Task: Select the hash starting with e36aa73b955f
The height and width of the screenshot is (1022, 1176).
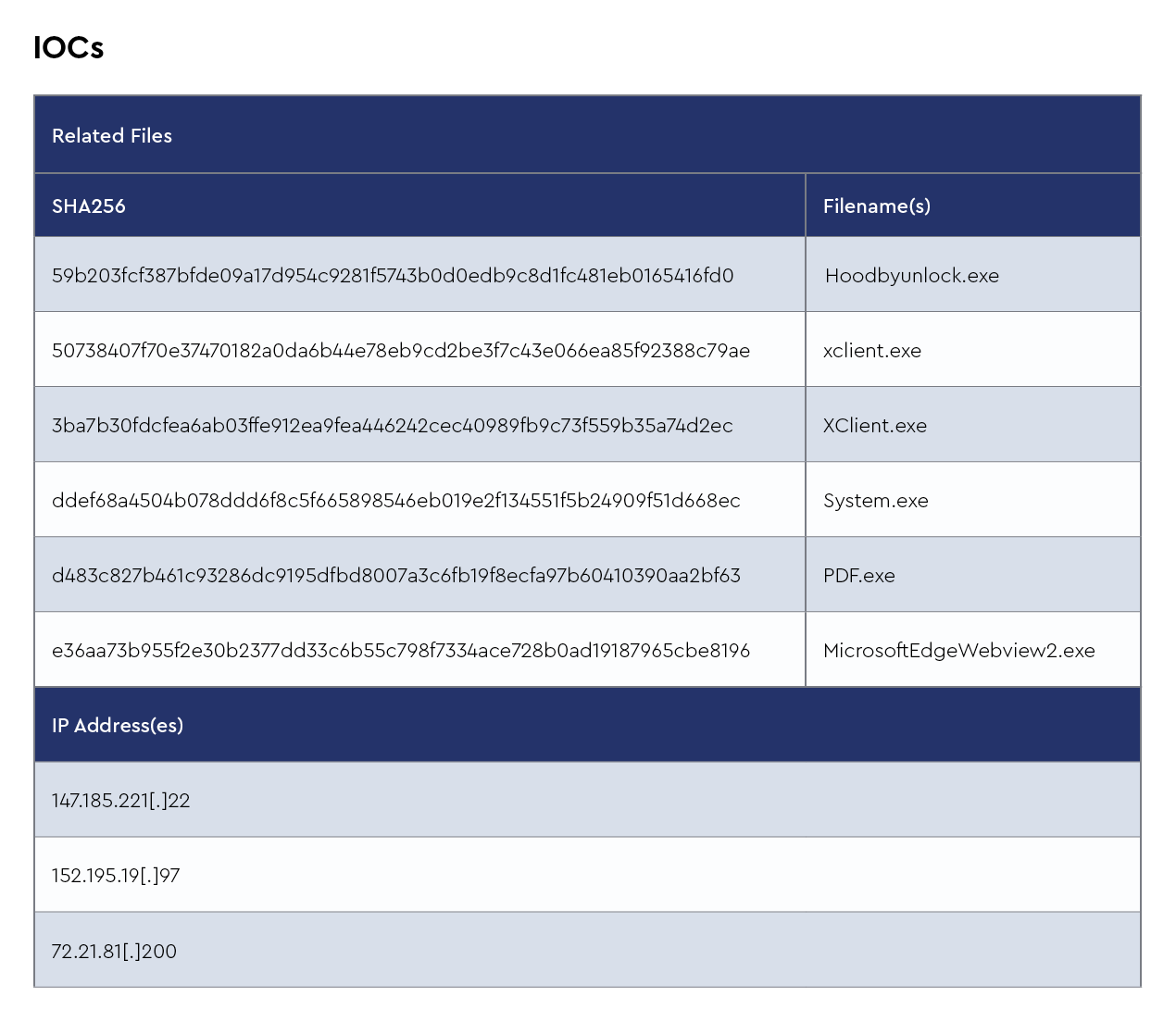Action: point(401,651)
